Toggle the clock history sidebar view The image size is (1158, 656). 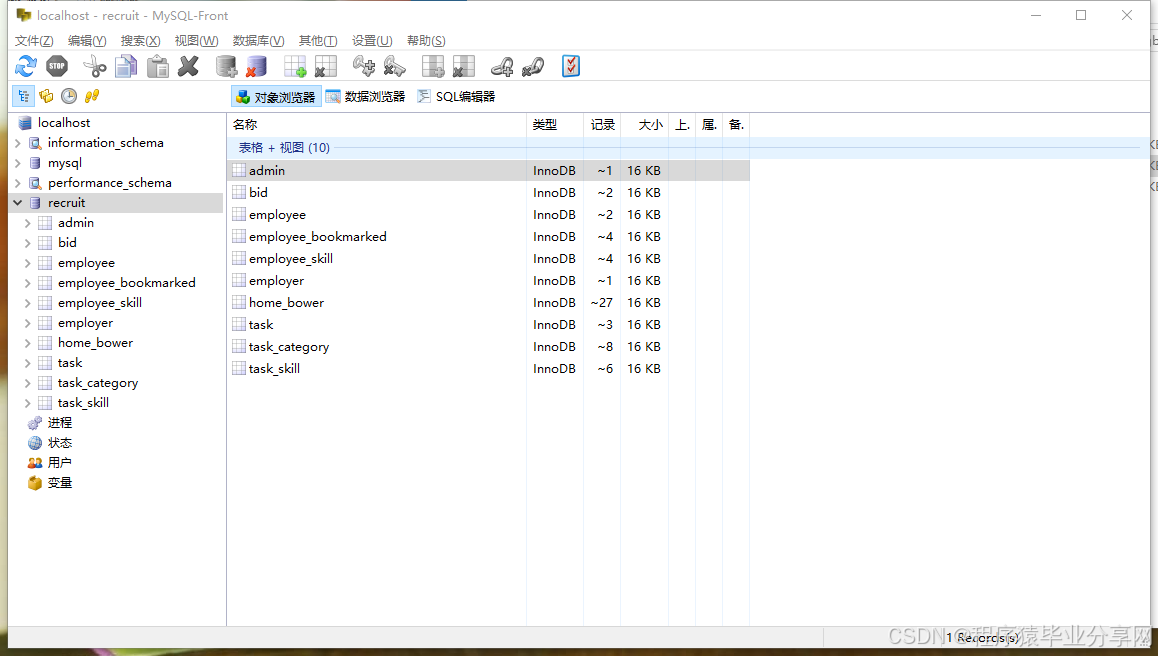pos(69,96)
